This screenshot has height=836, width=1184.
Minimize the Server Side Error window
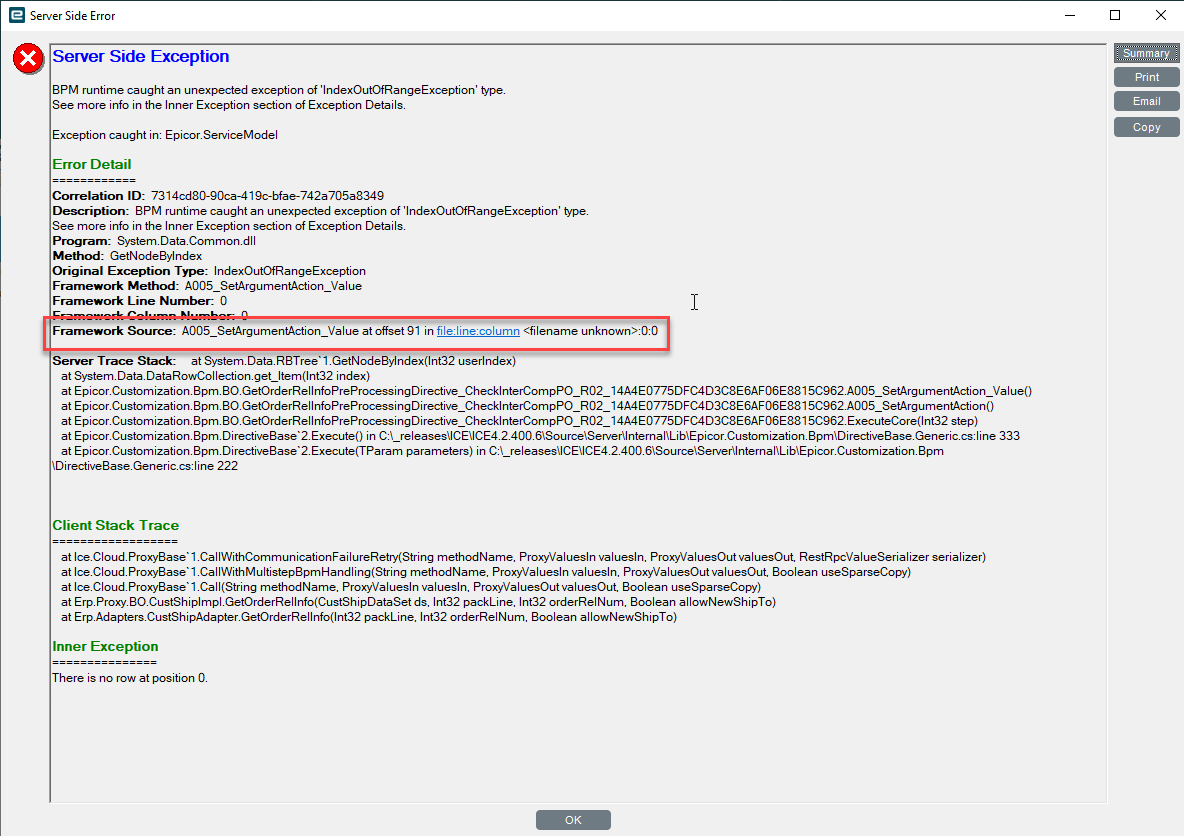(x=1069, y=15)
